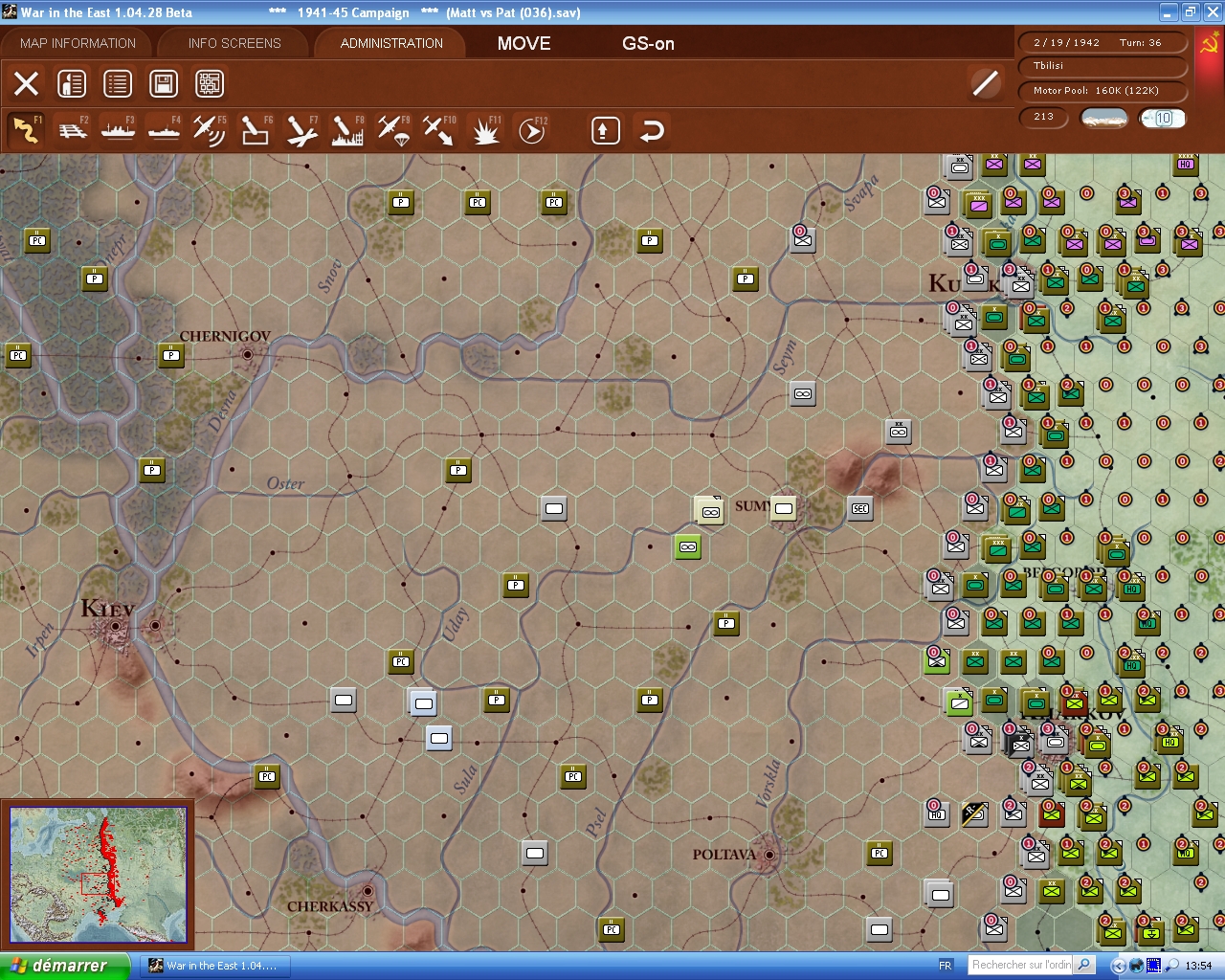Select the F3 naval transport ship icon

coord(118,130)
